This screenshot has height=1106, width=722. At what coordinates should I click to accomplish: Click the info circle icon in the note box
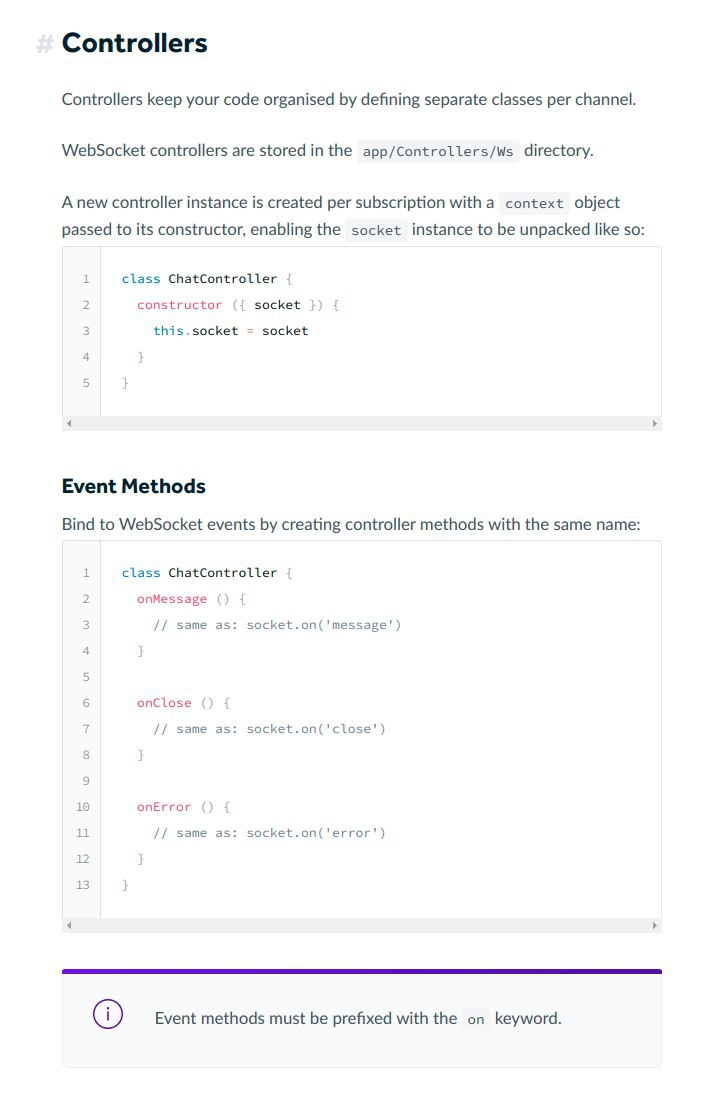point(108,1014)
